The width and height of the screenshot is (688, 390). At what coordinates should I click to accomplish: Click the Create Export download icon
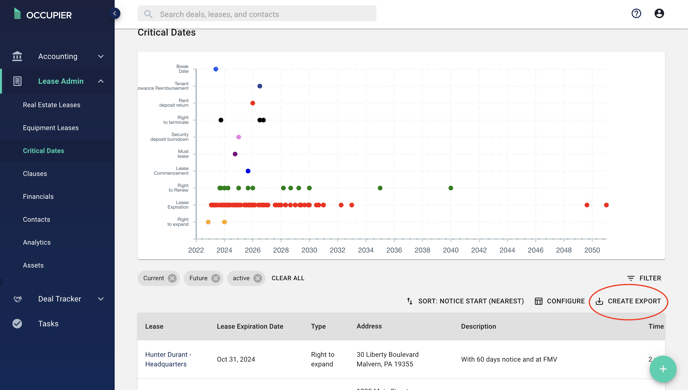point(599,301)
